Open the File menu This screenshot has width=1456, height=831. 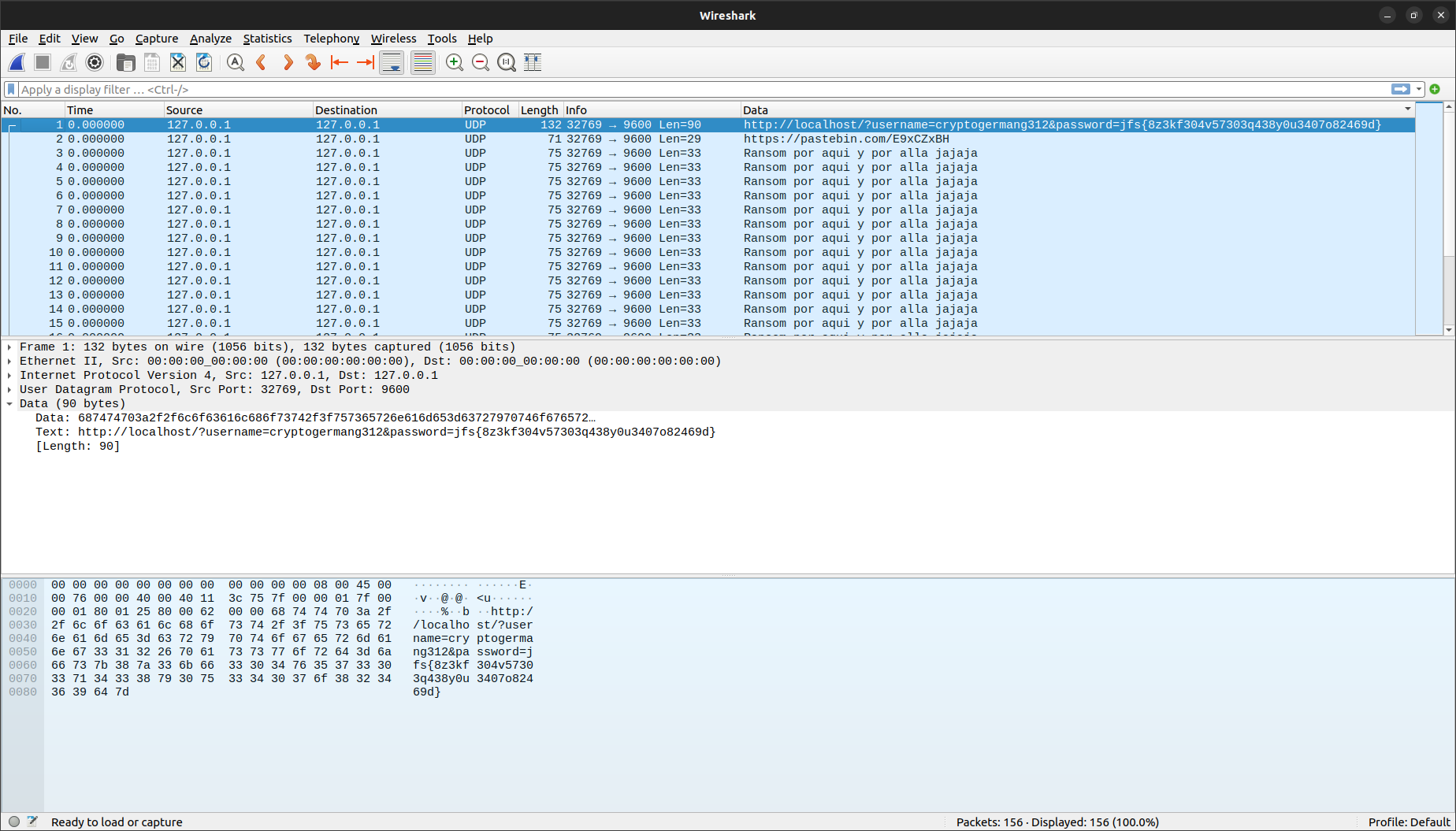[x=18, y=39]
